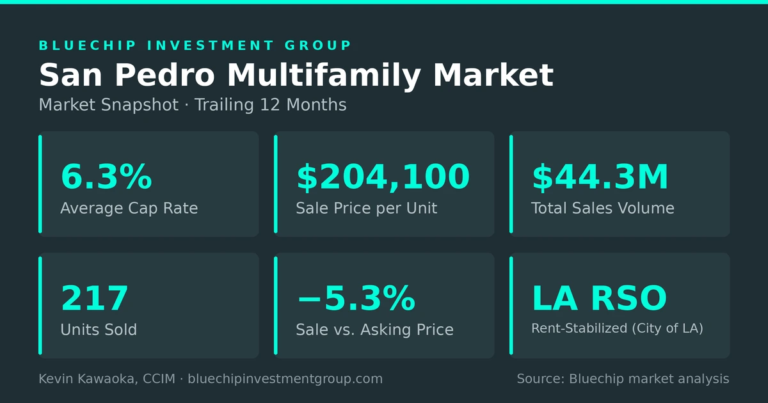Click the LA RSO heading text

[x=600, y=298]
